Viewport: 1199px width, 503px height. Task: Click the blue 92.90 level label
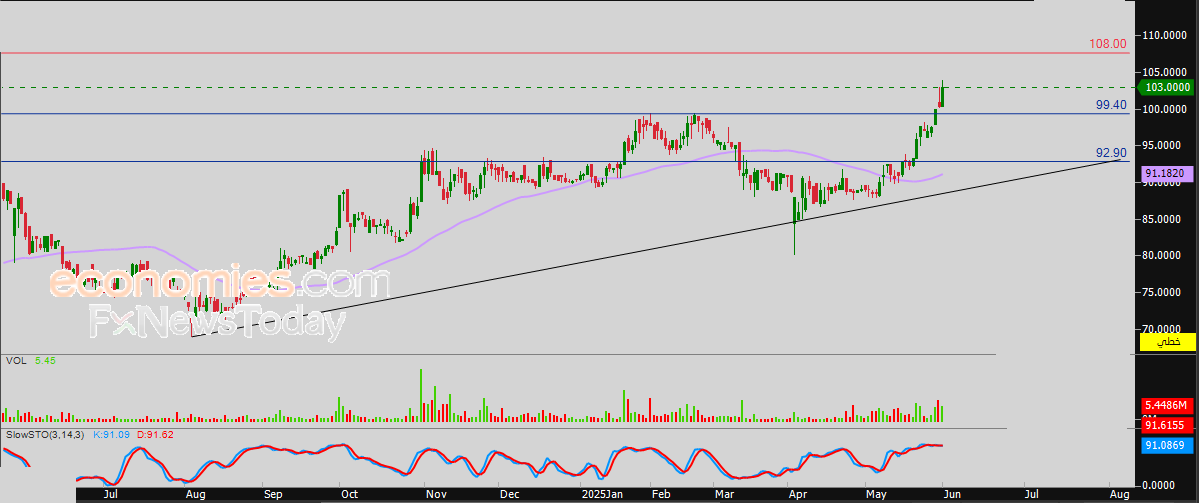[x=1111, y=153]
